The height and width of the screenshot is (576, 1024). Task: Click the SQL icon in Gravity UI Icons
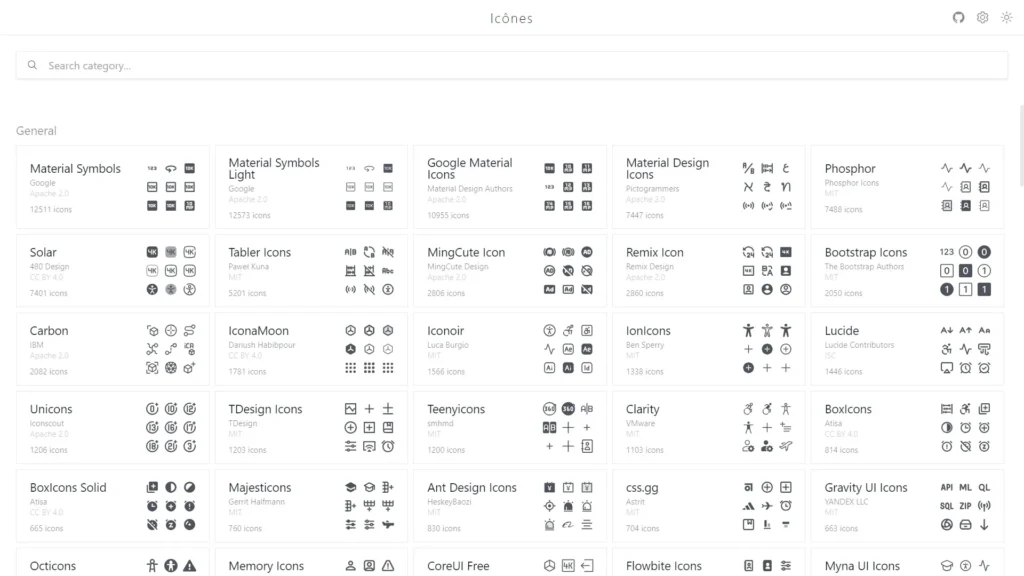pos(946,505)
